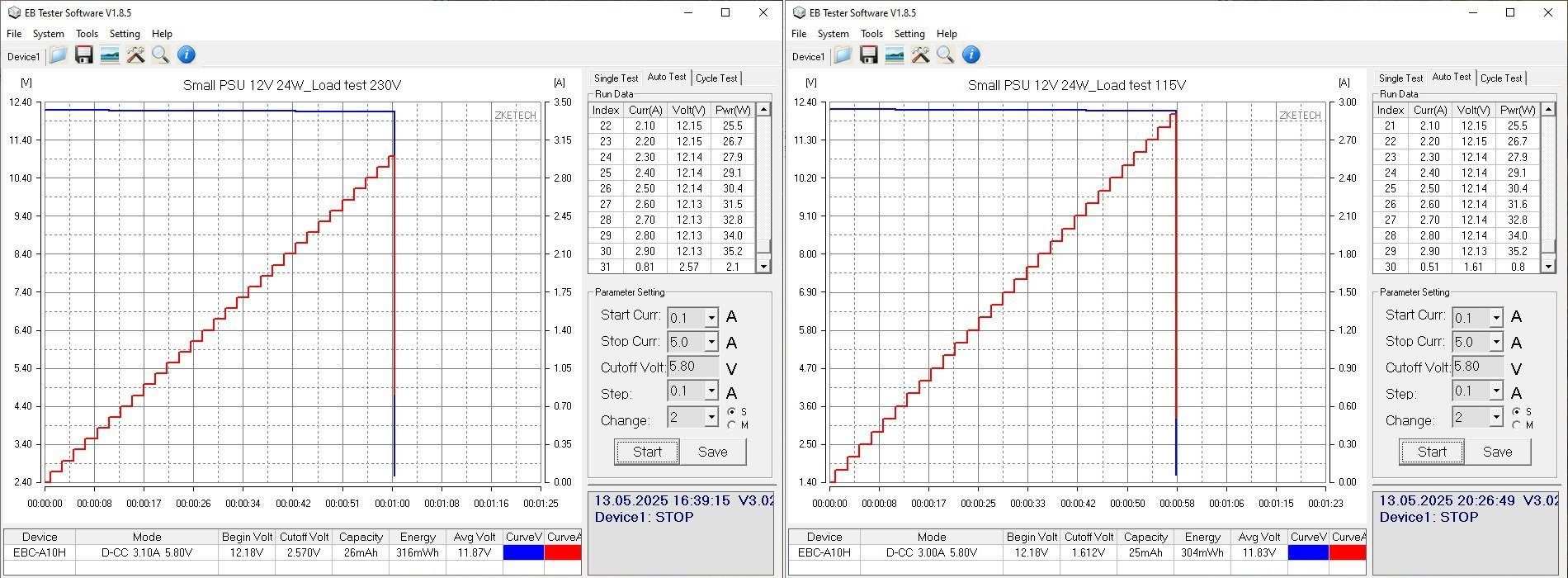Image resolution: width=1568 pixels, height=578 pixels.
Task: Click the blue info icon in 230V window
Action: [187, 55]
